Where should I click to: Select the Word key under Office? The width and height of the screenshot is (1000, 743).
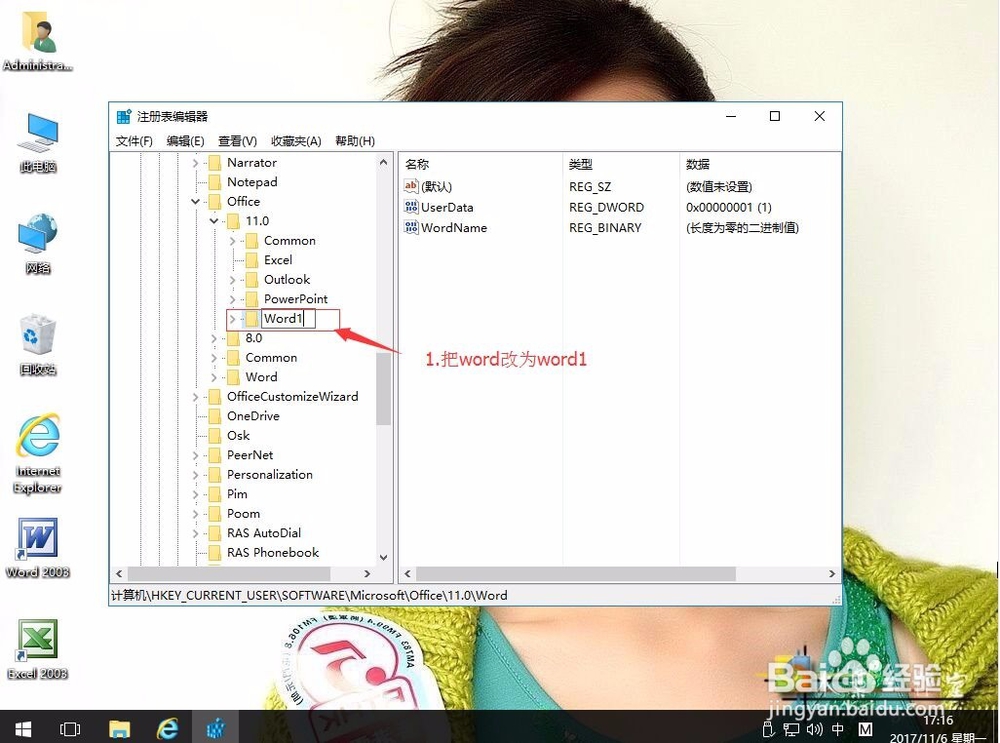(x=261, y=377)
